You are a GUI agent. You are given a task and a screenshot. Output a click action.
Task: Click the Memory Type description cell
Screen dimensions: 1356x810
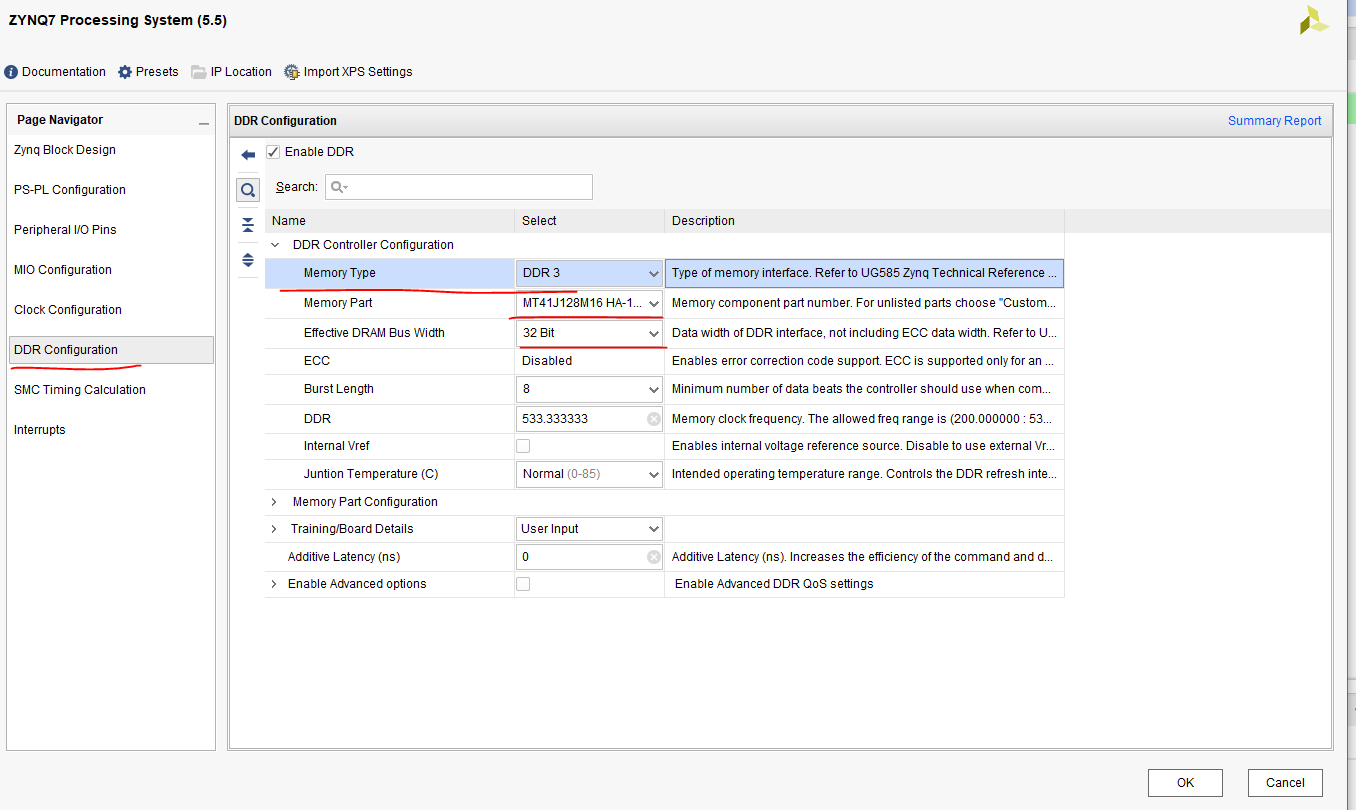coord(864,273)
